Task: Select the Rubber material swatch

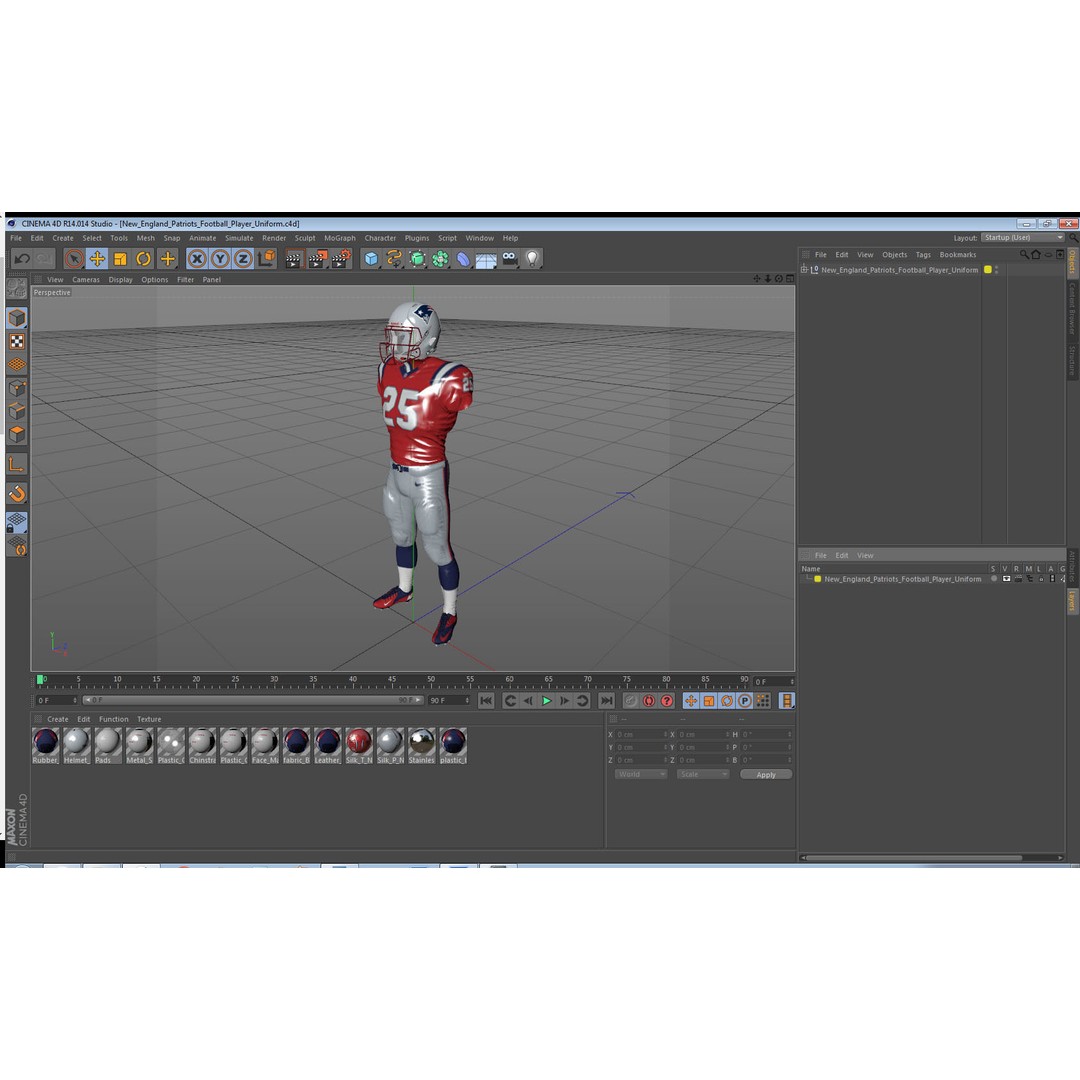Action: tap(45, 746)
